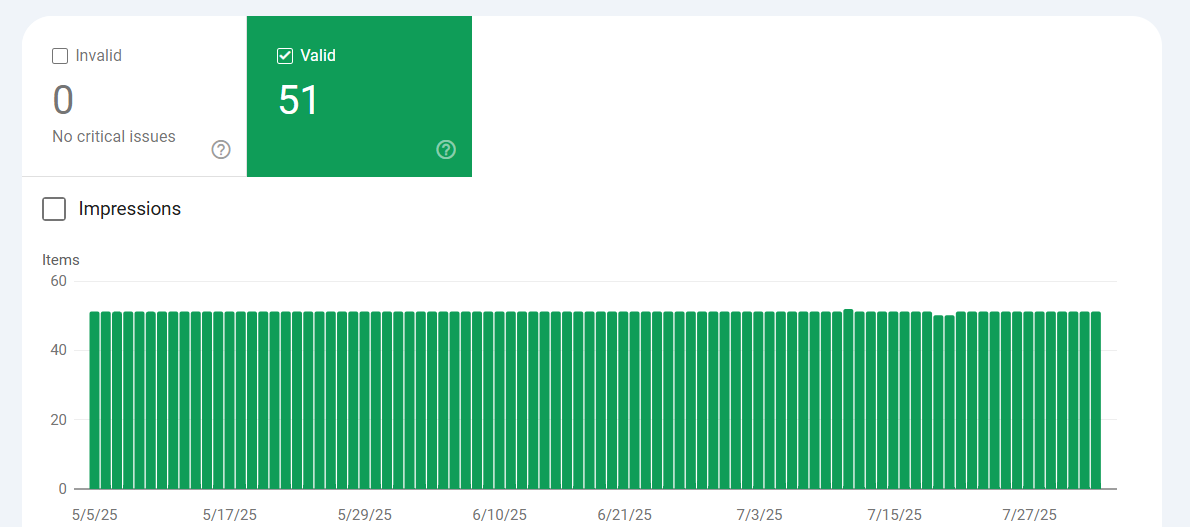Select the earliest bar above 5/5/25
The image size is (1190, 527).
point(95,400)
